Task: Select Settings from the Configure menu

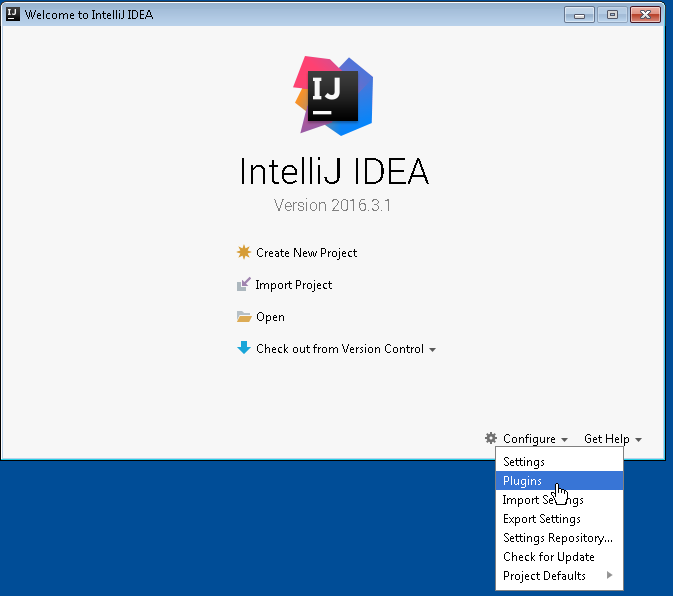Action: [559, 462]
